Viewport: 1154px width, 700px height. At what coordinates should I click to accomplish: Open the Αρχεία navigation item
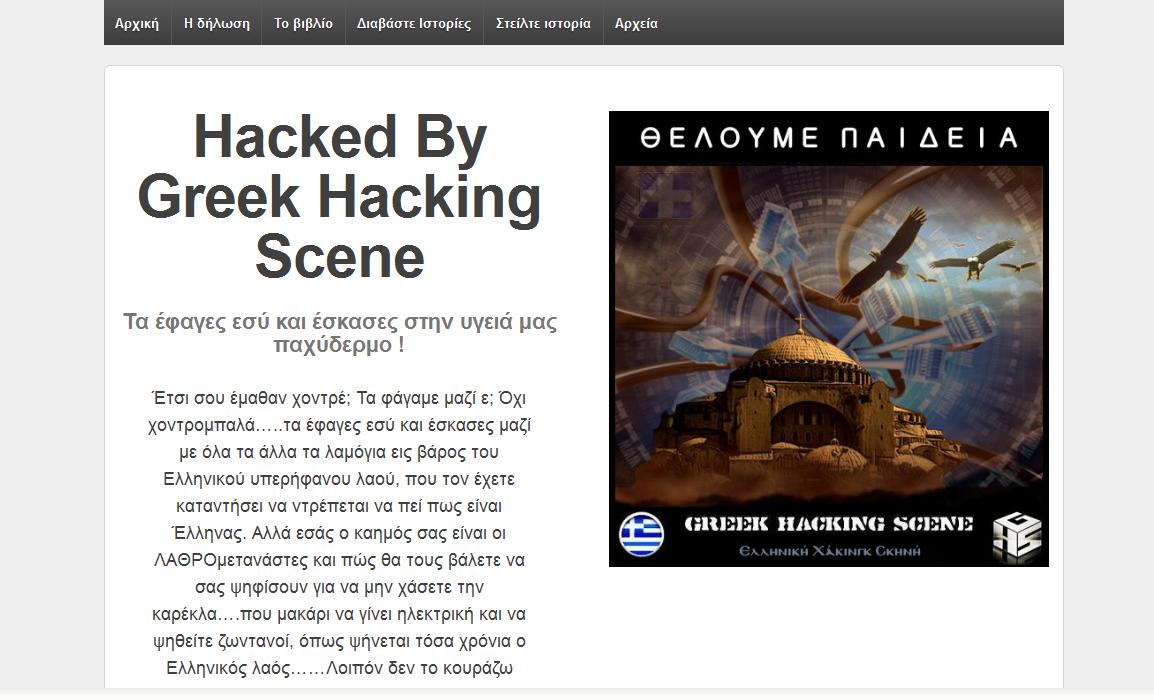[636, 24]
